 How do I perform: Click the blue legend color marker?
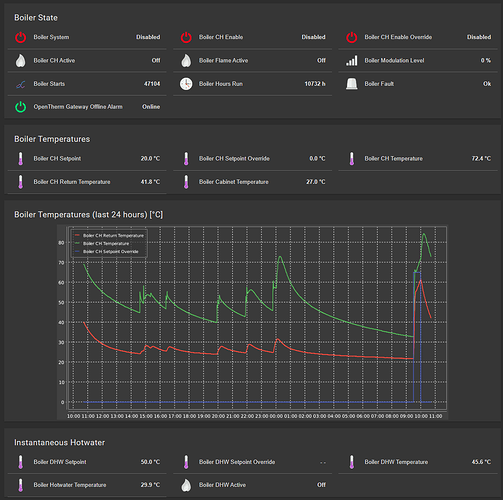point(77,251)
